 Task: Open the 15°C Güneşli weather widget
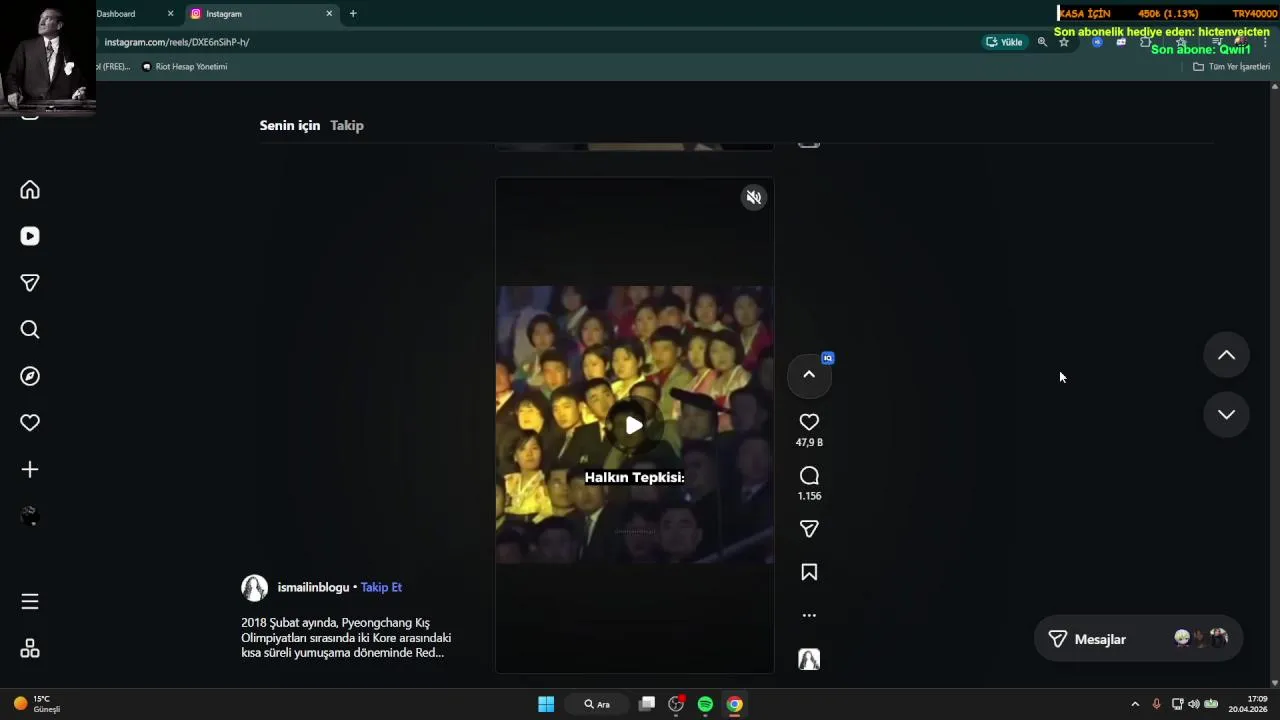(x=37, y=704)
